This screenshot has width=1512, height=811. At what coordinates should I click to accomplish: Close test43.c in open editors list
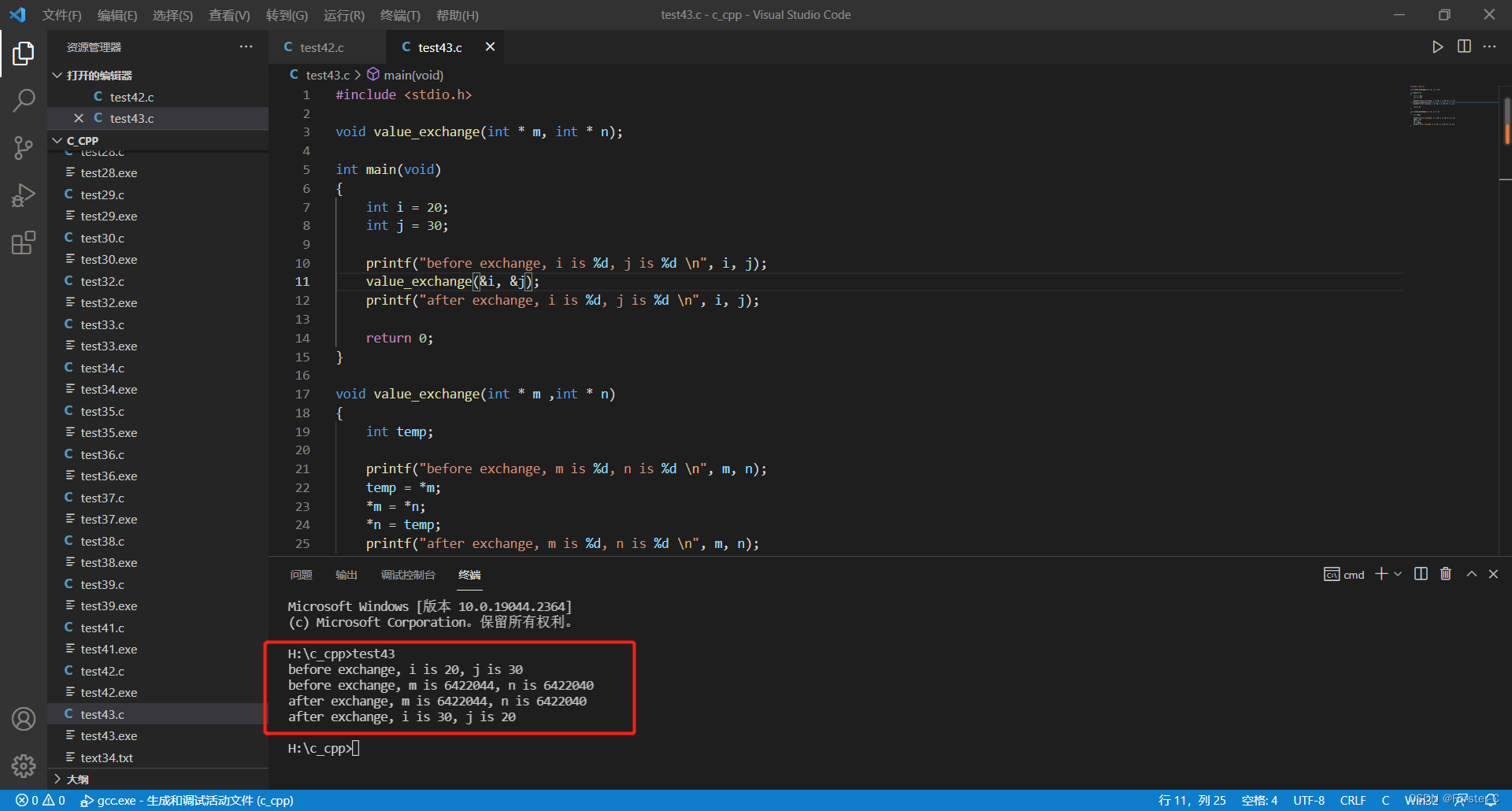click(x=79, y=118)
